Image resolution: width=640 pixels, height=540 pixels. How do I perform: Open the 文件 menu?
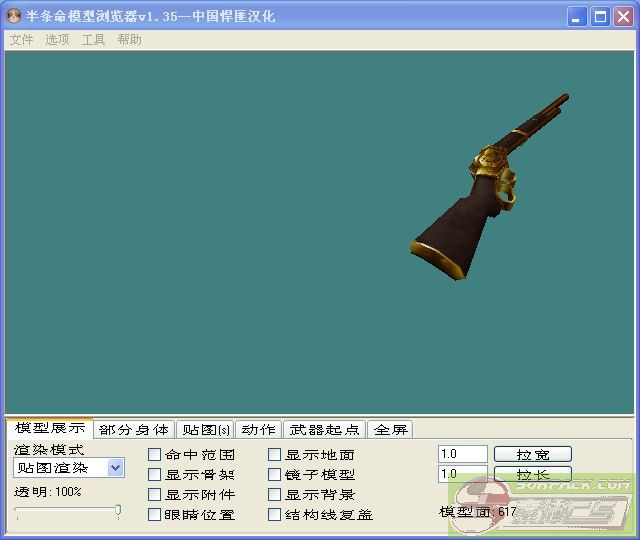21,40
